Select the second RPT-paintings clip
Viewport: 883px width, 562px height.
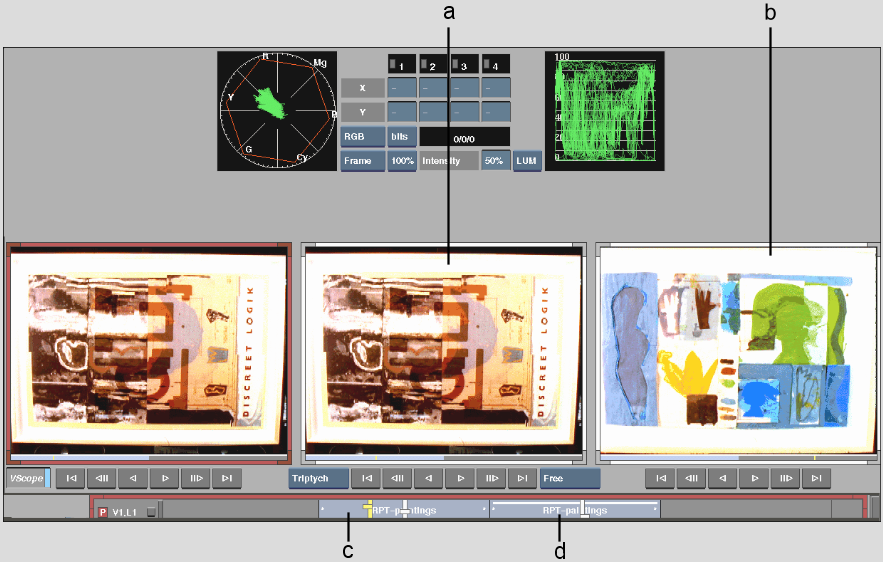pos(575,510)
